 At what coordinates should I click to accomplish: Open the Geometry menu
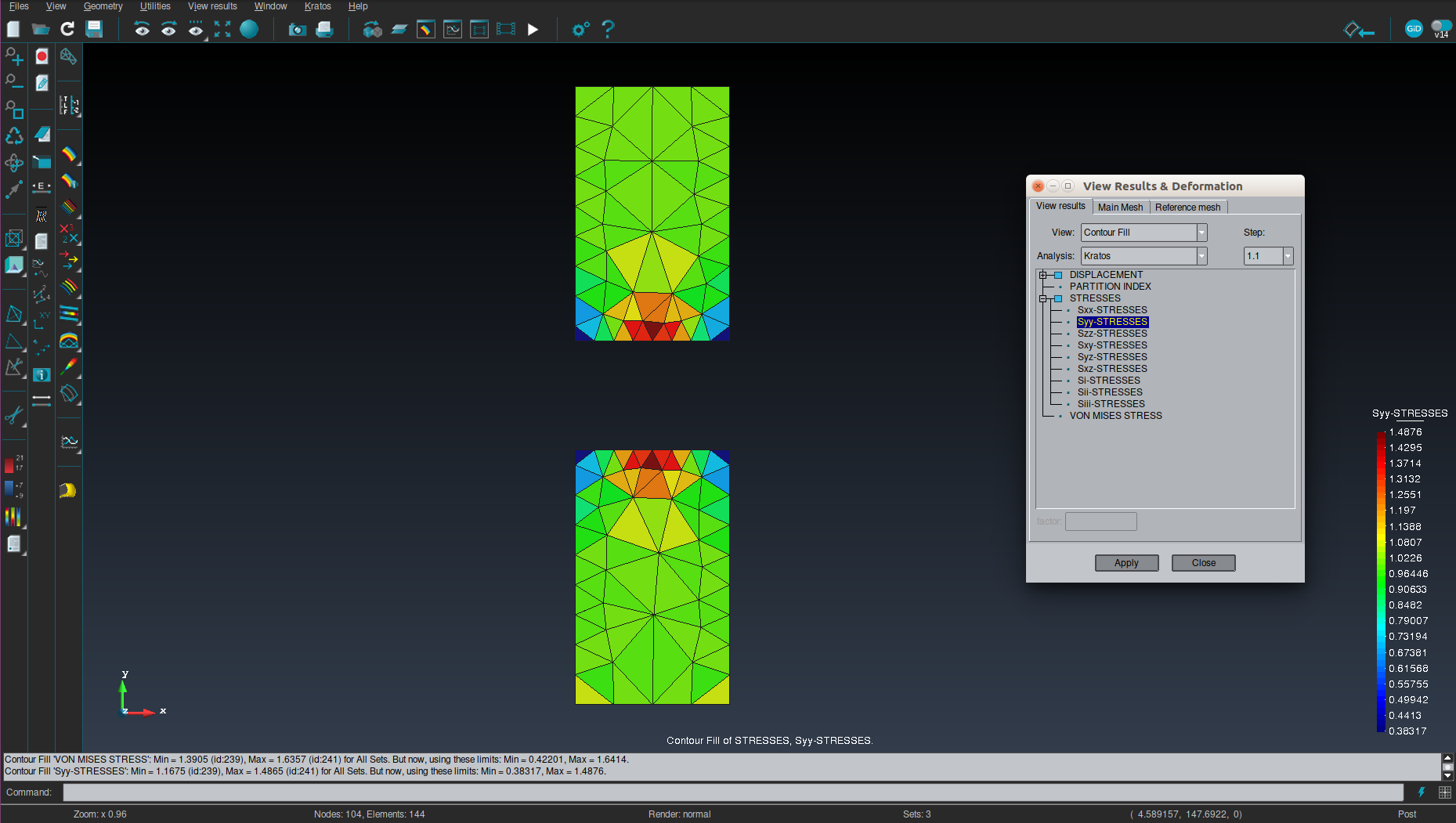[x=103, y=6]
